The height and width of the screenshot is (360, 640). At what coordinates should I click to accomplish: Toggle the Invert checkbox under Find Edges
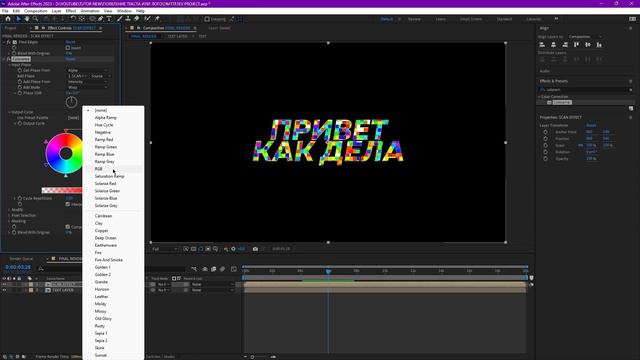[x=68, y=48]
